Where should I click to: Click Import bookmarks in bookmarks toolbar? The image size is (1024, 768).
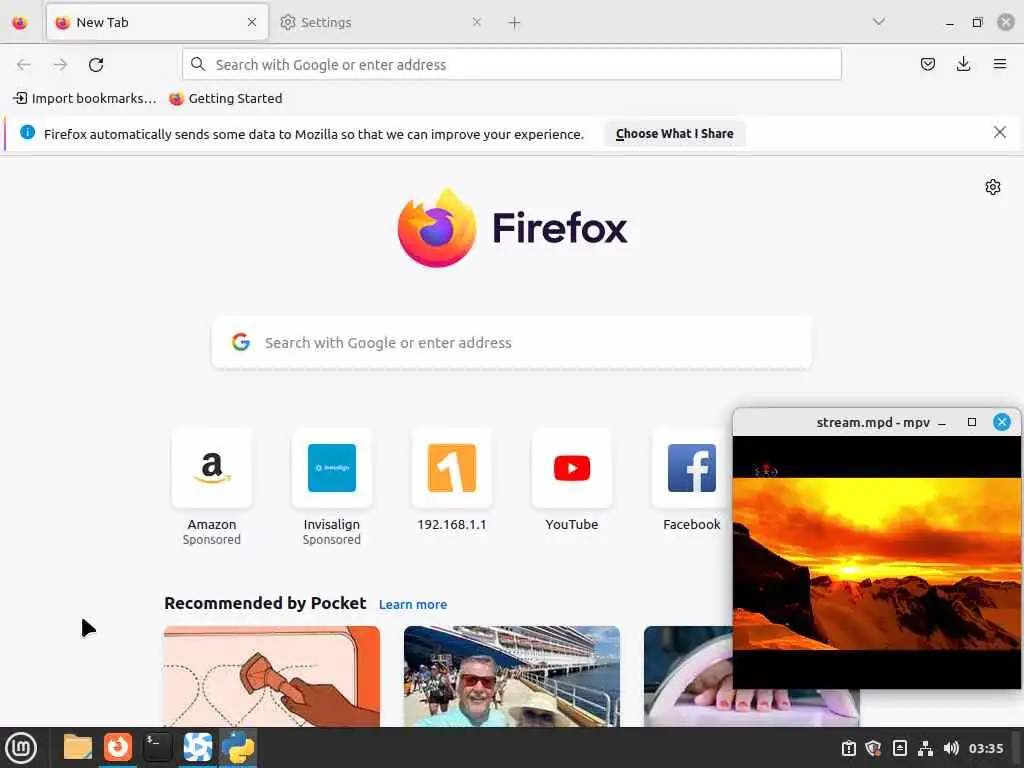(84, 99)
